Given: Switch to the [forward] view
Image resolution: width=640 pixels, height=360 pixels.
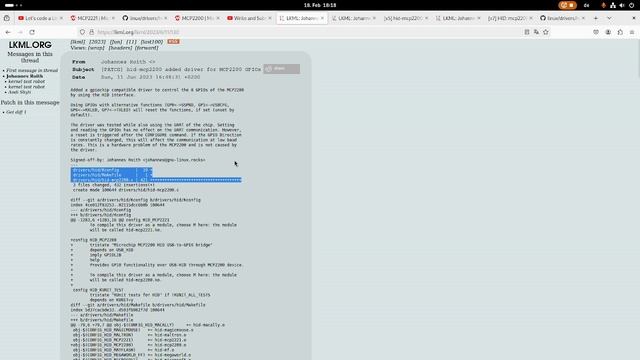Looking at the screenshot, I should pyautogui.click(x=147, y=48).
